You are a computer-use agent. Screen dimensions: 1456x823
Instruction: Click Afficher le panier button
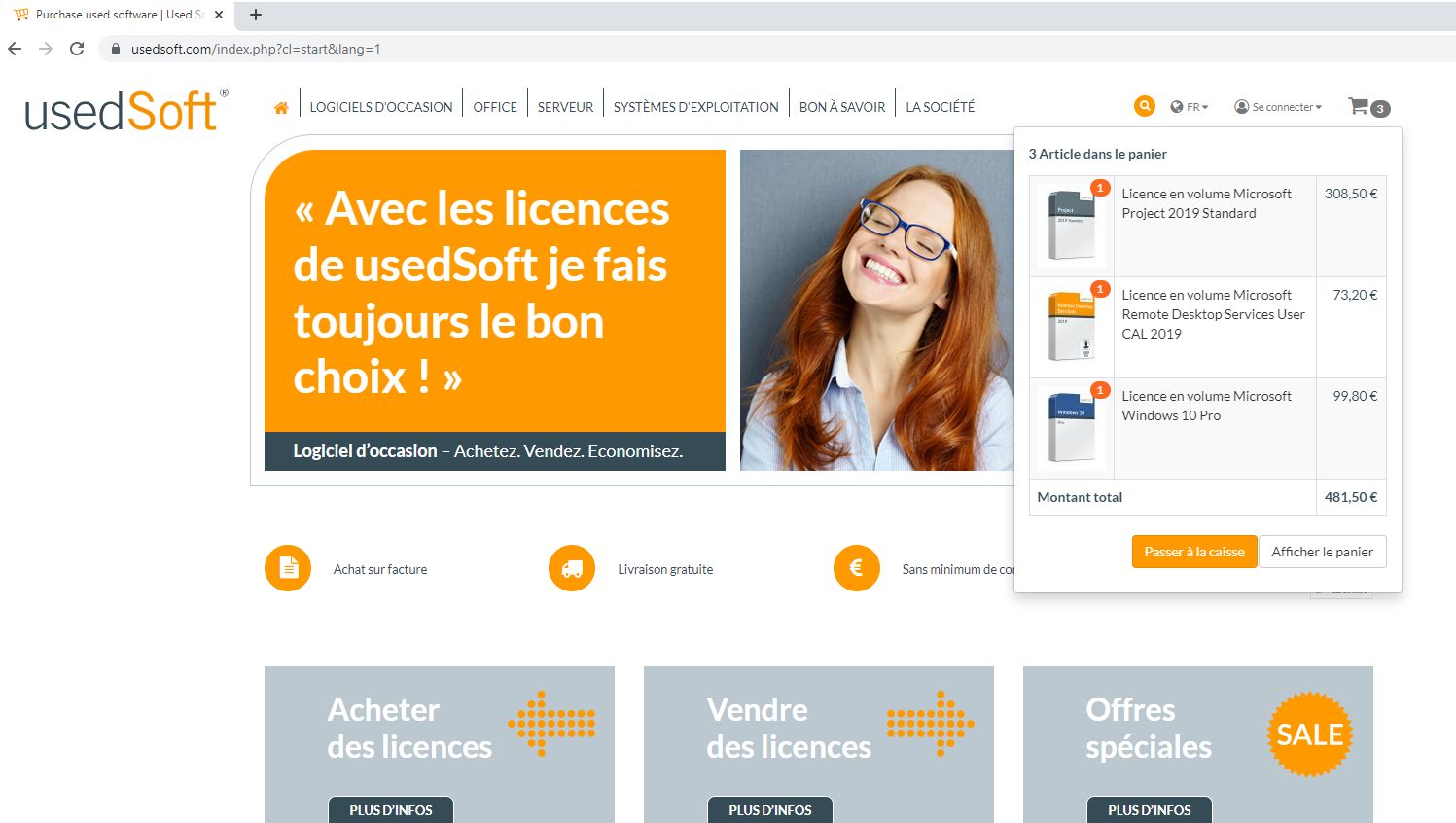1323,552
